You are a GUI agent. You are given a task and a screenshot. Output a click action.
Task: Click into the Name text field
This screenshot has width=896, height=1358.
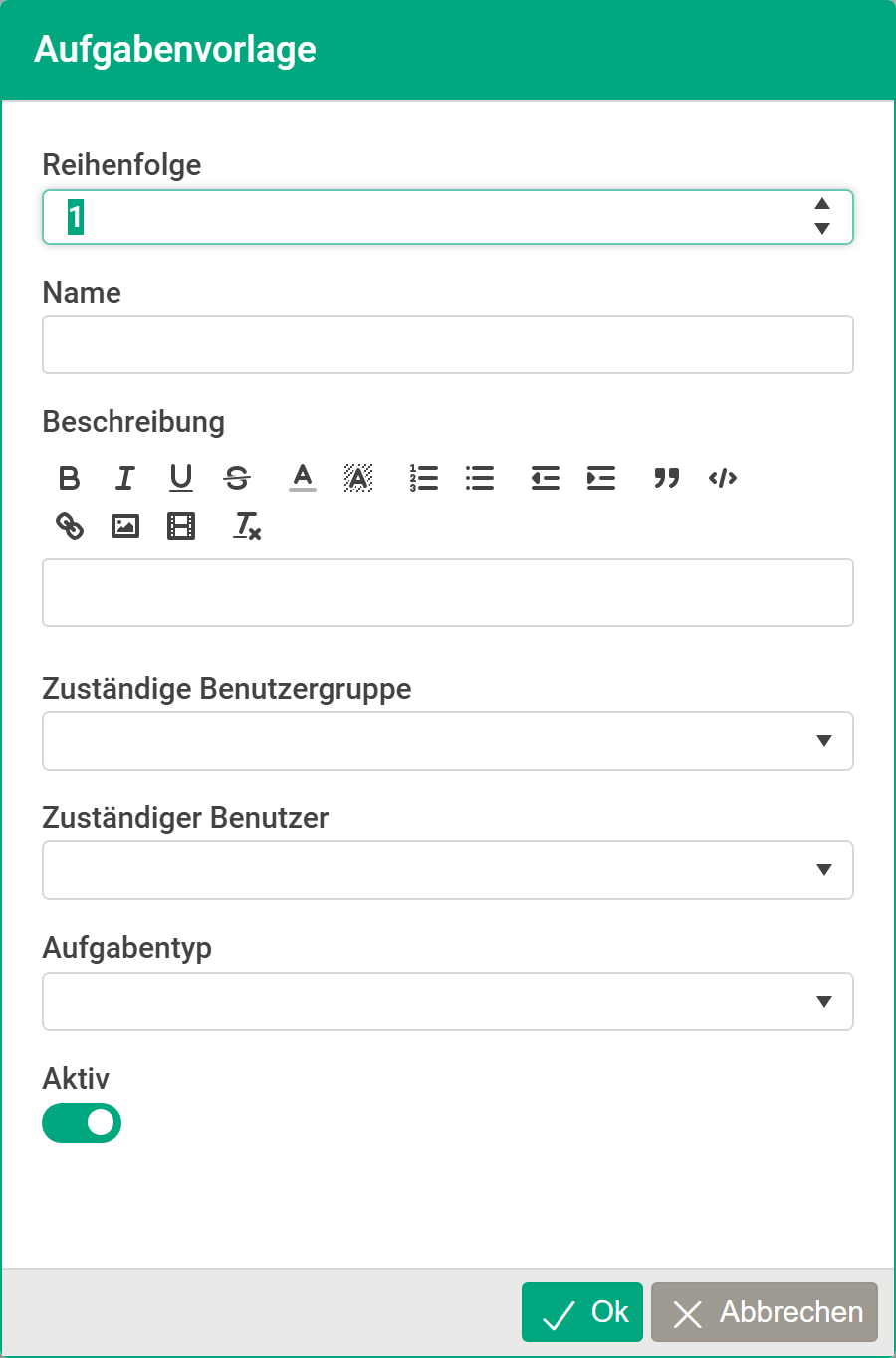pos(448,344)
